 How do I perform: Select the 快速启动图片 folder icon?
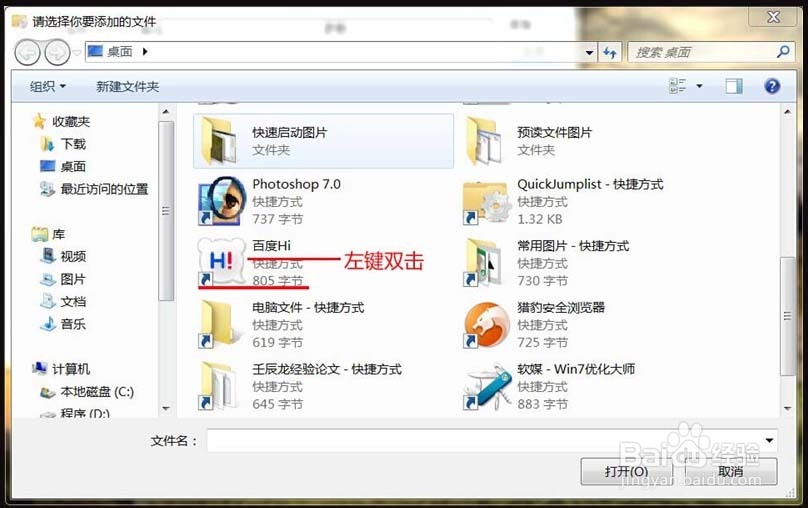coord(218,141)
